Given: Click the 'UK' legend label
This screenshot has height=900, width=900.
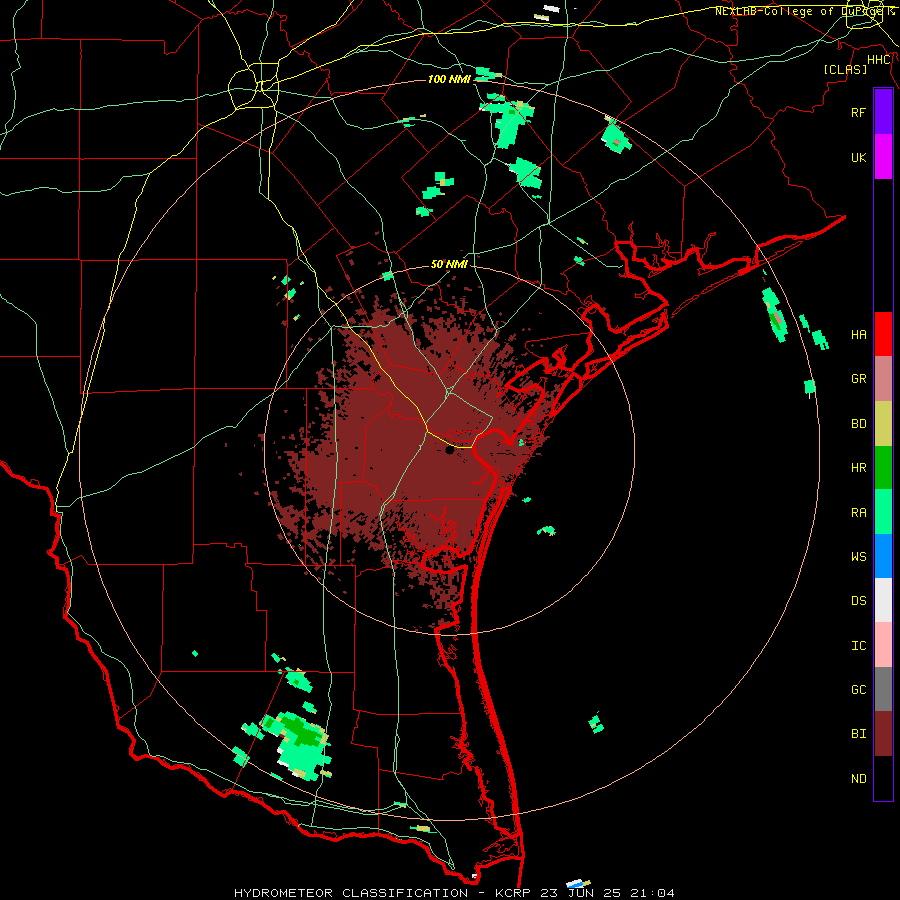Looking at the screenshot, I should coord(859,157).
